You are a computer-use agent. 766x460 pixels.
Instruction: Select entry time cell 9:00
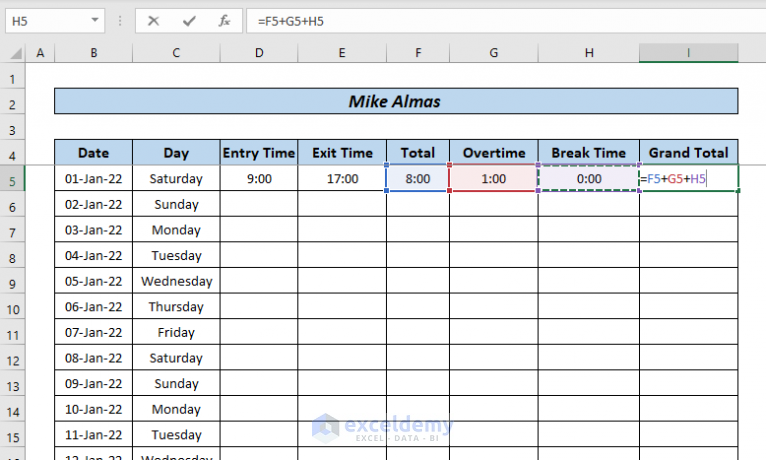click(259, 178)
